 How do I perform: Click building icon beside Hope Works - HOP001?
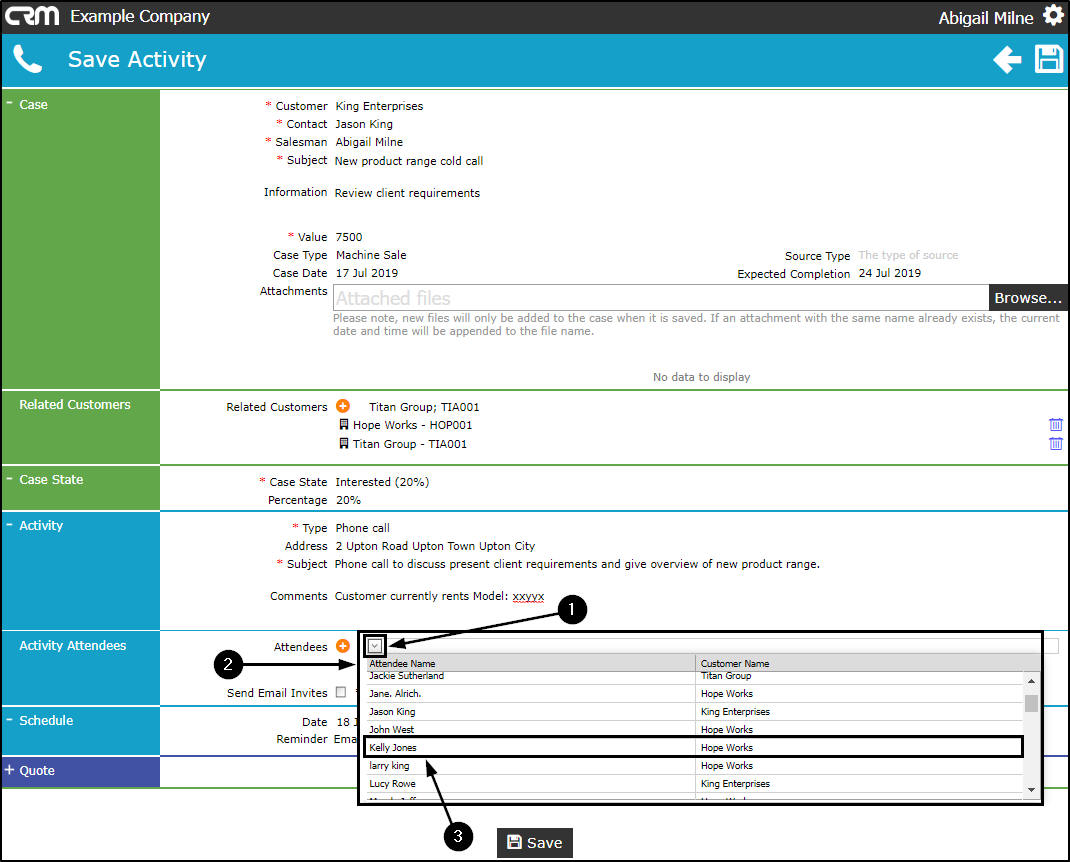344,425
